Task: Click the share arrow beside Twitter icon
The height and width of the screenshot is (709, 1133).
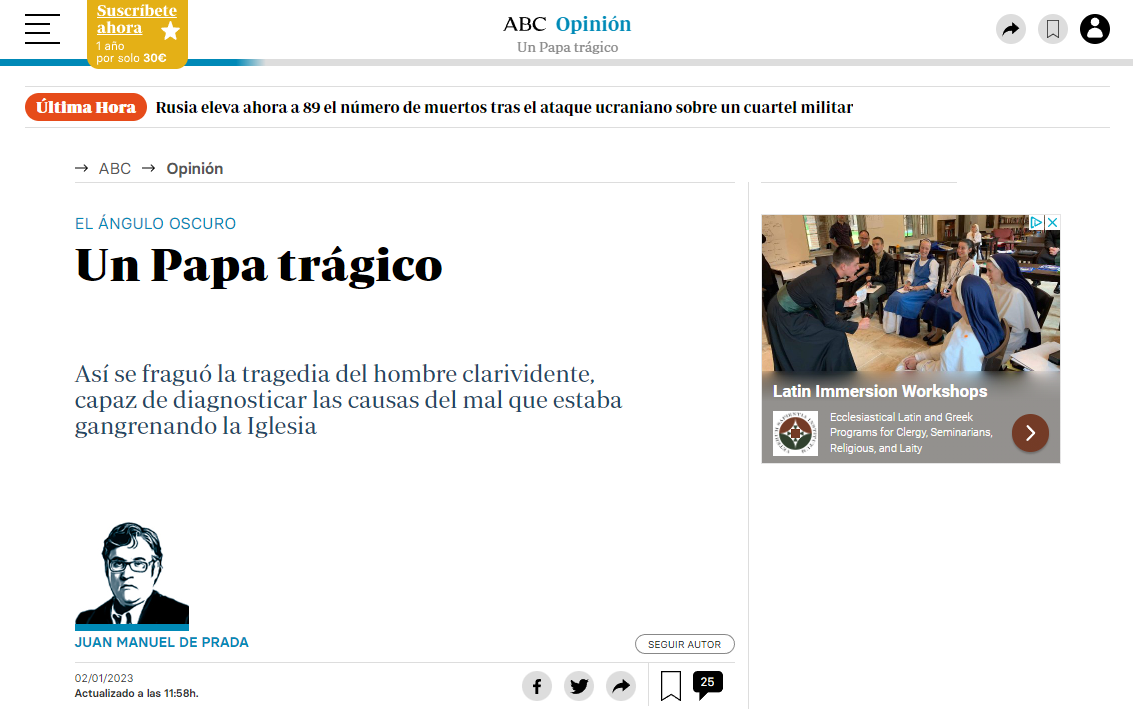Action: pyautogui.click(x=621, y=686)
